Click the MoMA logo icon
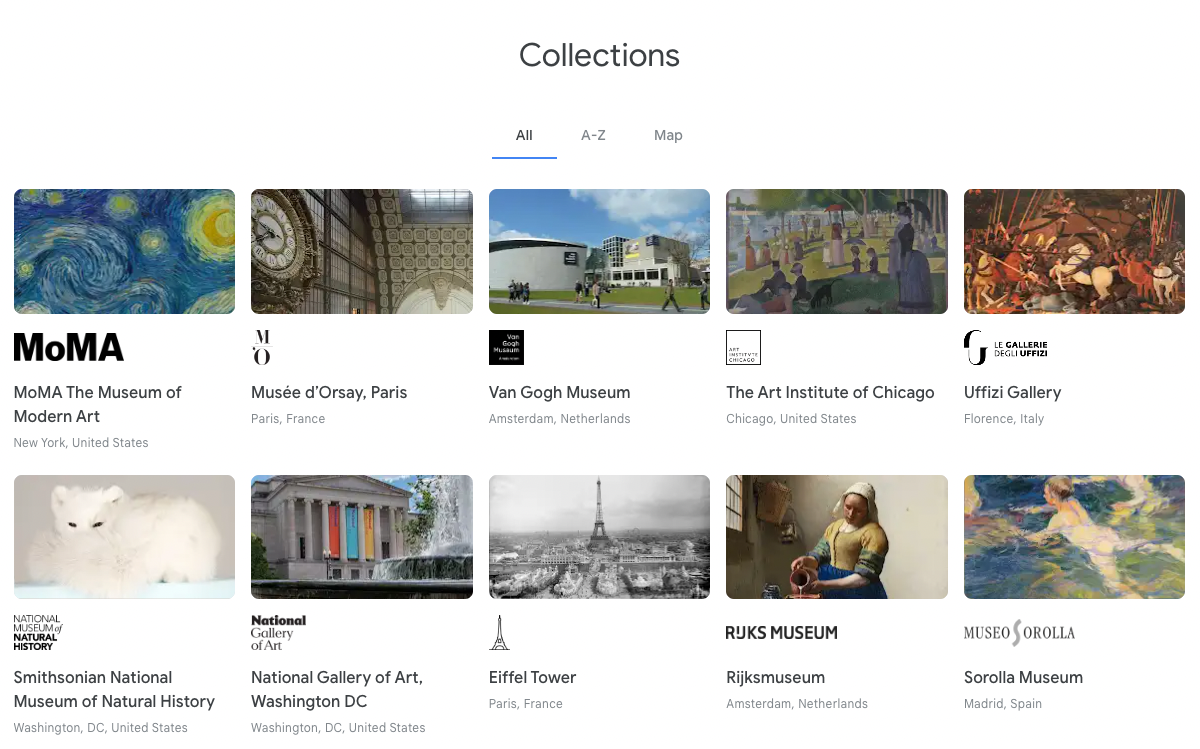 pyautogui.click(x=69, y=347)
